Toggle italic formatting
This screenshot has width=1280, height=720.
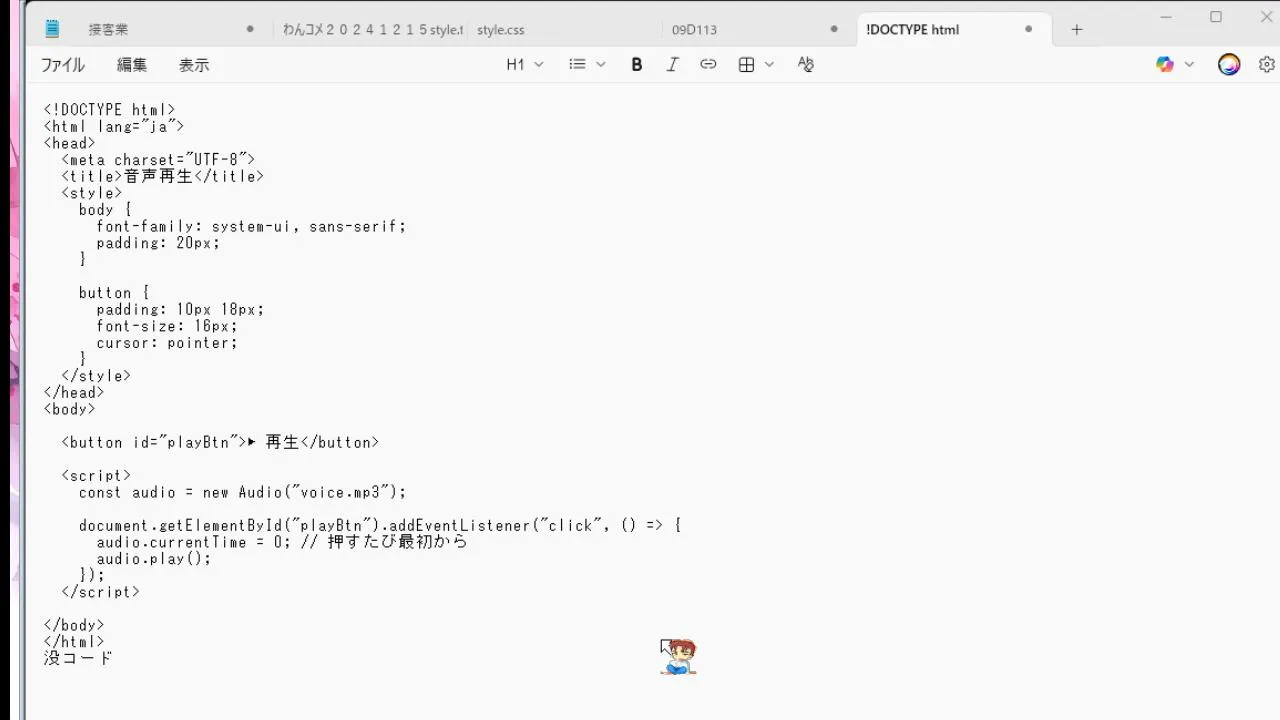(672, 64)
